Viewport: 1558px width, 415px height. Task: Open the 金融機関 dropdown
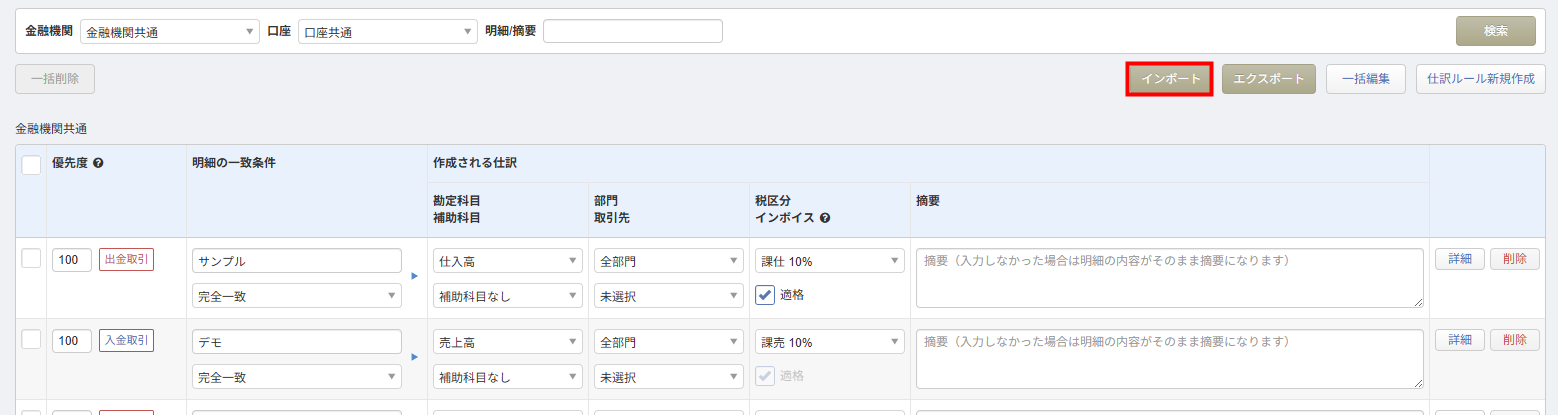pos(169,32)
